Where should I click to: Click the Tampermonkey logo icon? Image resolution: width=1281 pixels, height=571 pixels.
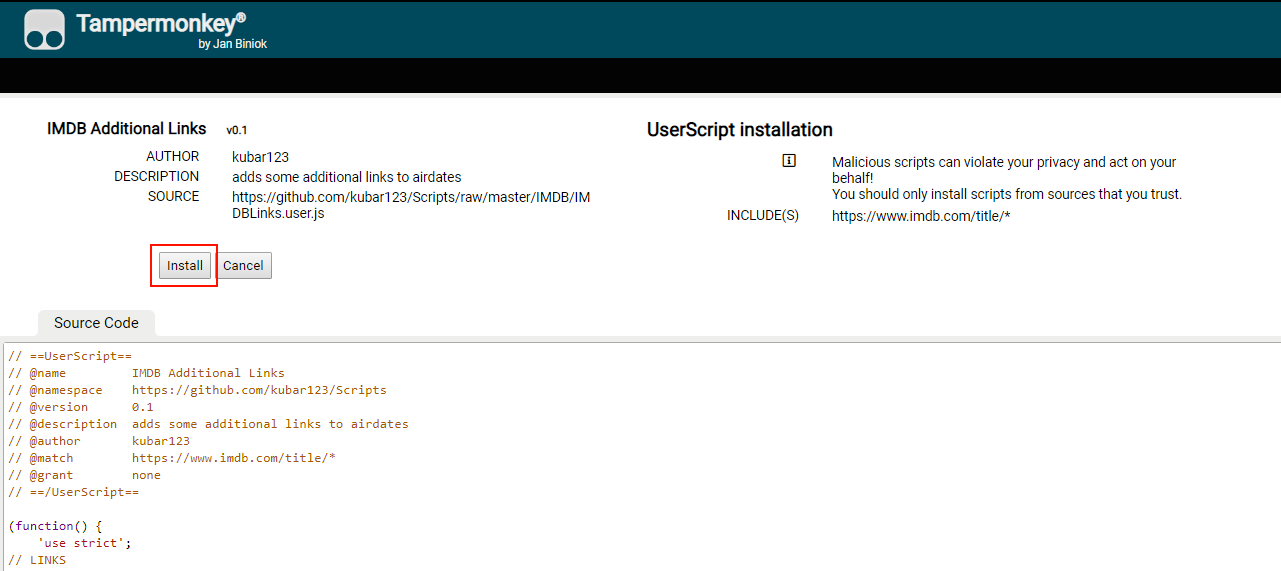[x=45, y=31]
